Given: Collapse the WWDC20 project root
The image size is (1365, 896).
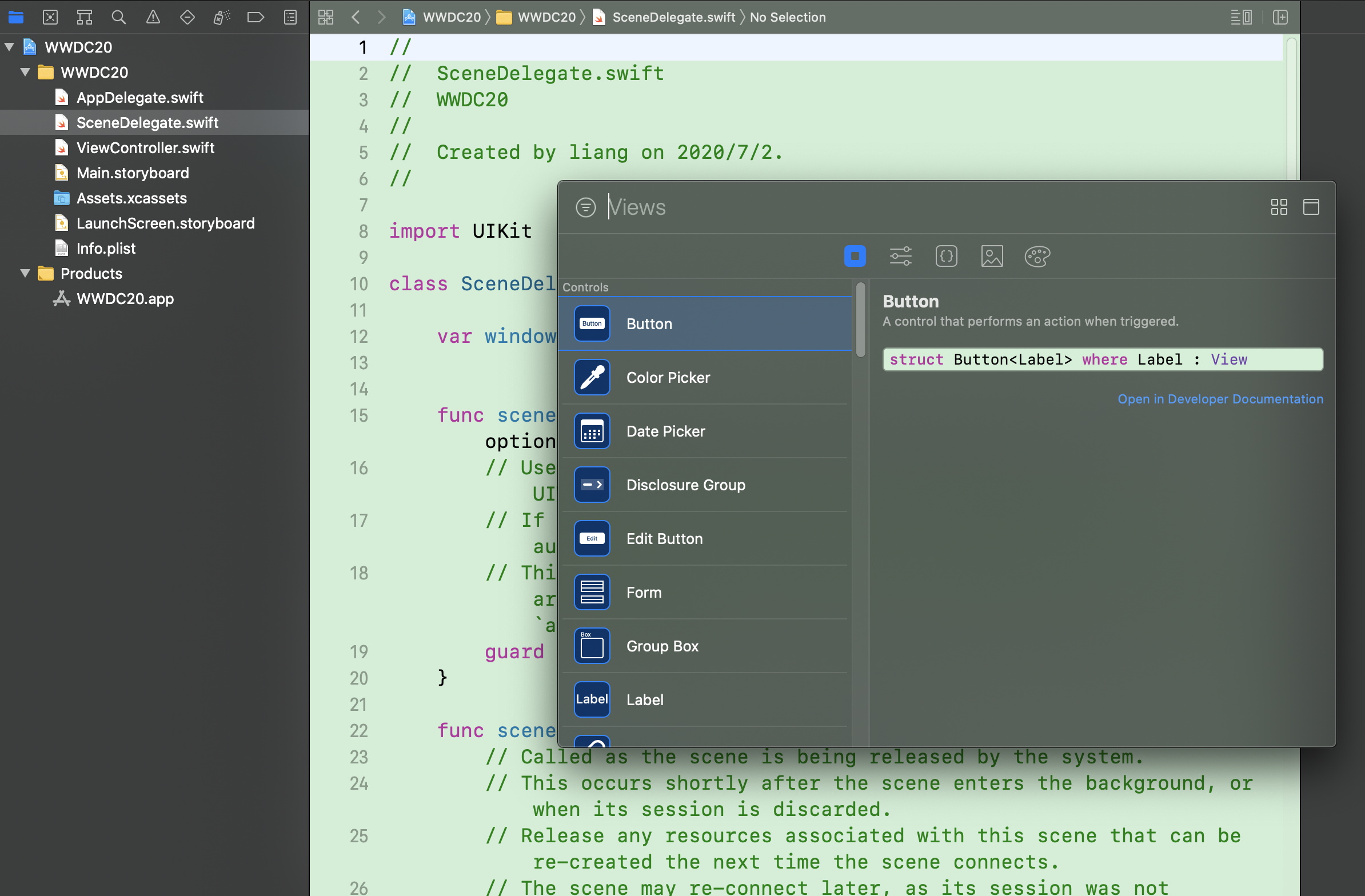Looking at the screenshot, I should tap(10, 47).
